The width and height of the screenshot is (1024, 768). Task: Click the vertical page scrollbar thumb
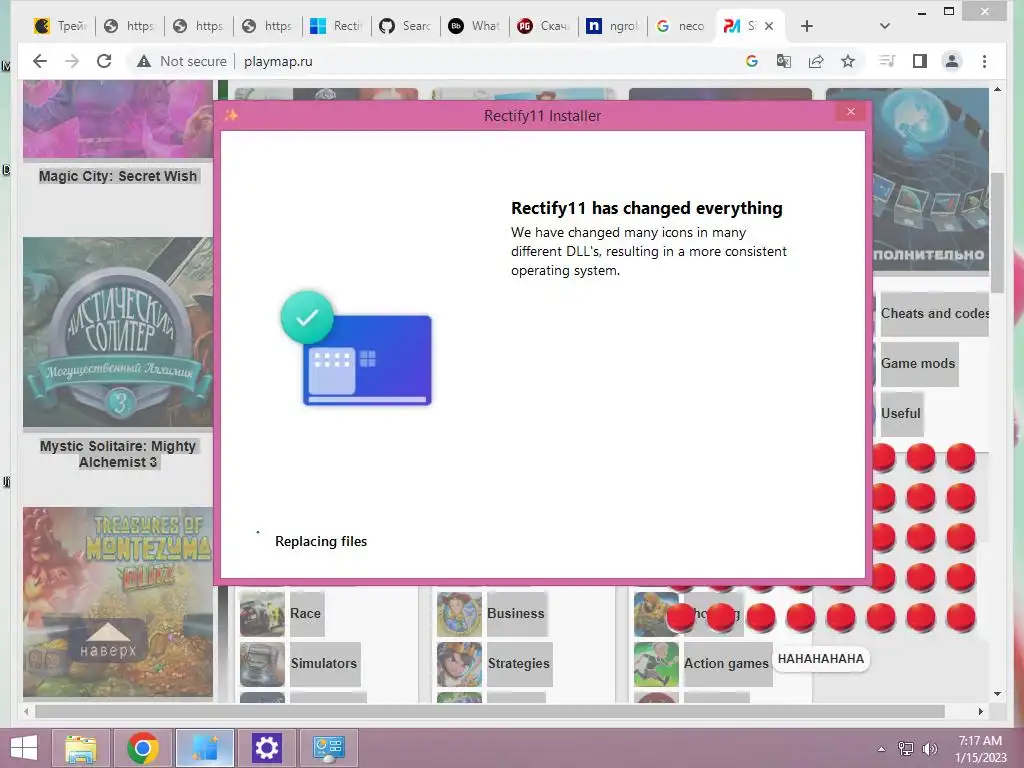997,232
